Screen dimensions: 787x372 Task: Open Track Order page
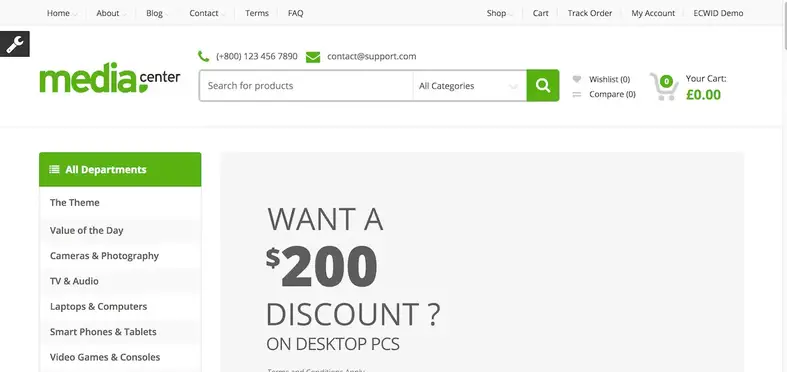pos(590,13)
